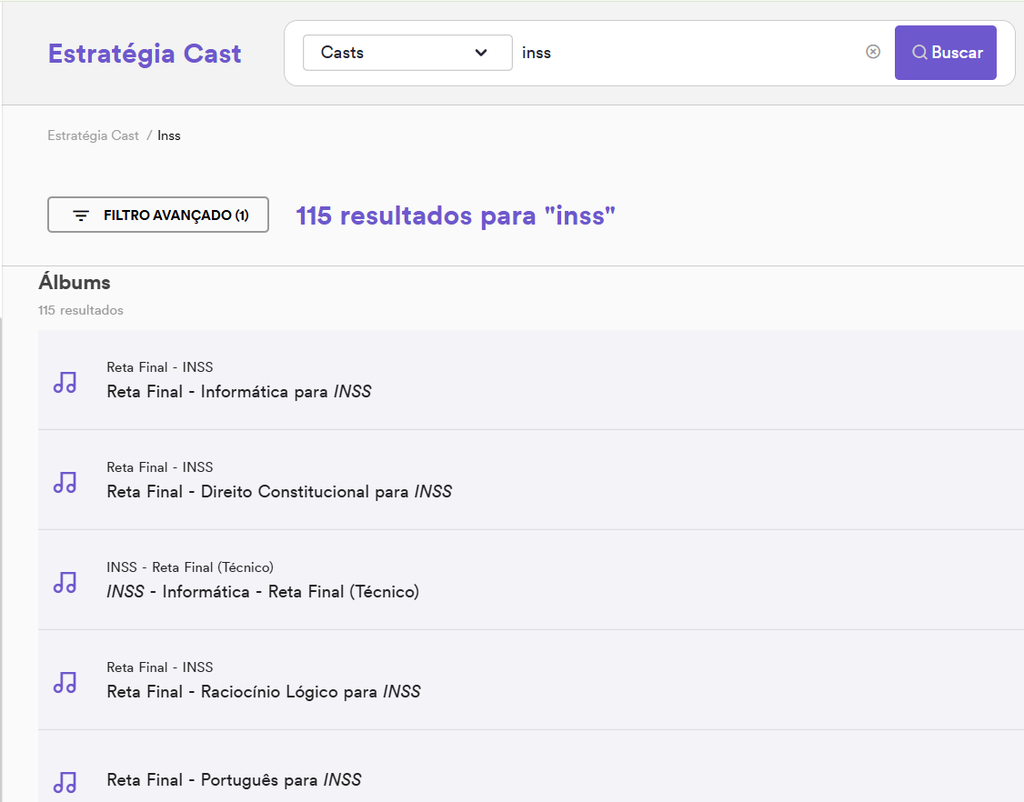Click 'INSS - Reta Final (Técnico)' subtitle text

(x=190, y=568)
